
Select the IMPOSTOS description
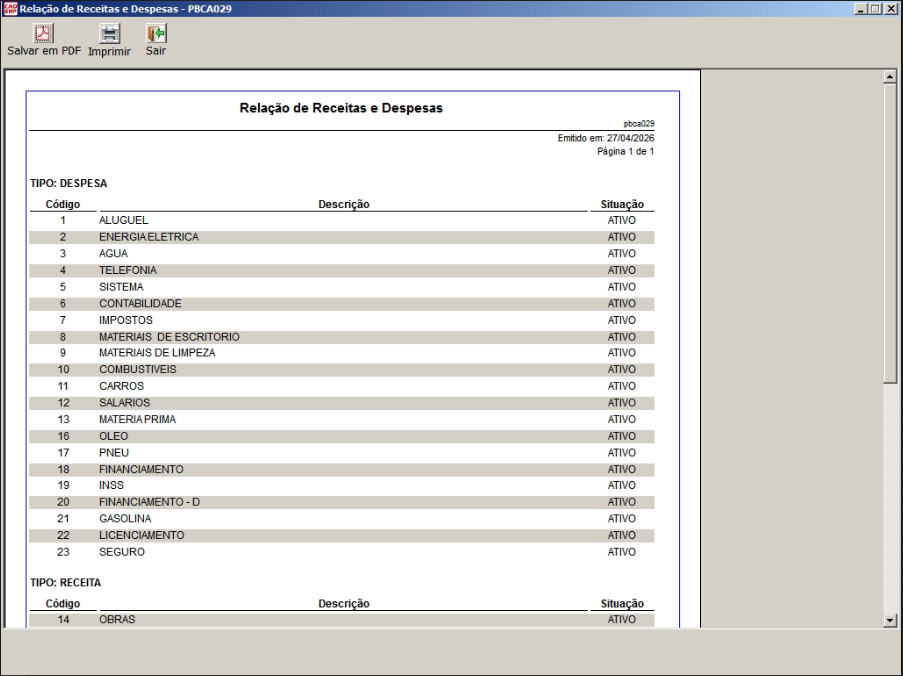point(126,320)
